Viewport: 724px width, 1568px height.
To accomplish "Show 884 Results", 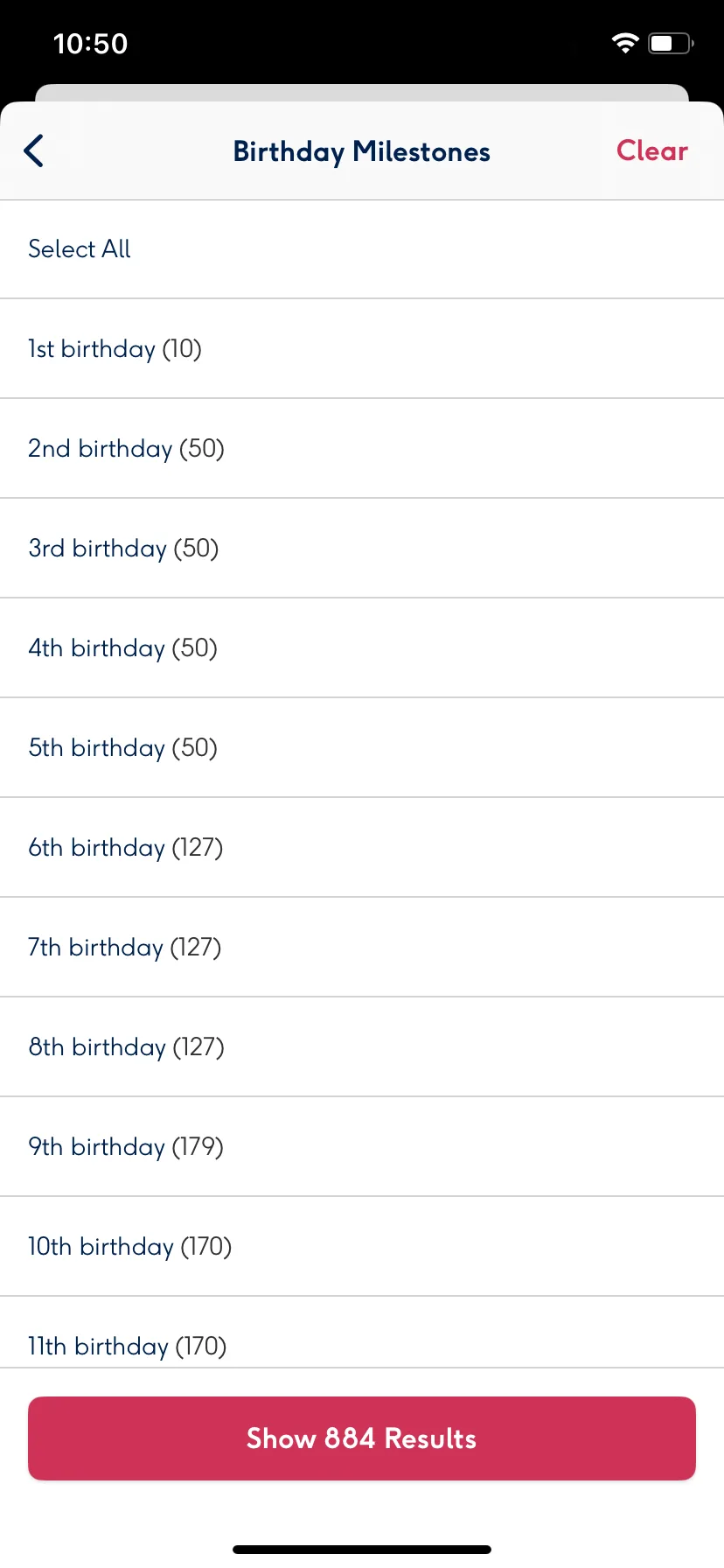I will [x=362, y=1438].
